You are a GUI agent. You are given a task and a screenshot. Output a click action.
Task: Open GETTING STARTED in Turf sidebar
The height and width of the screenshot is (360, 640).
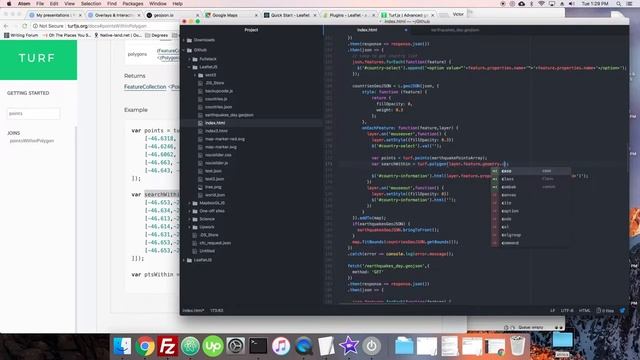(28, 93)
